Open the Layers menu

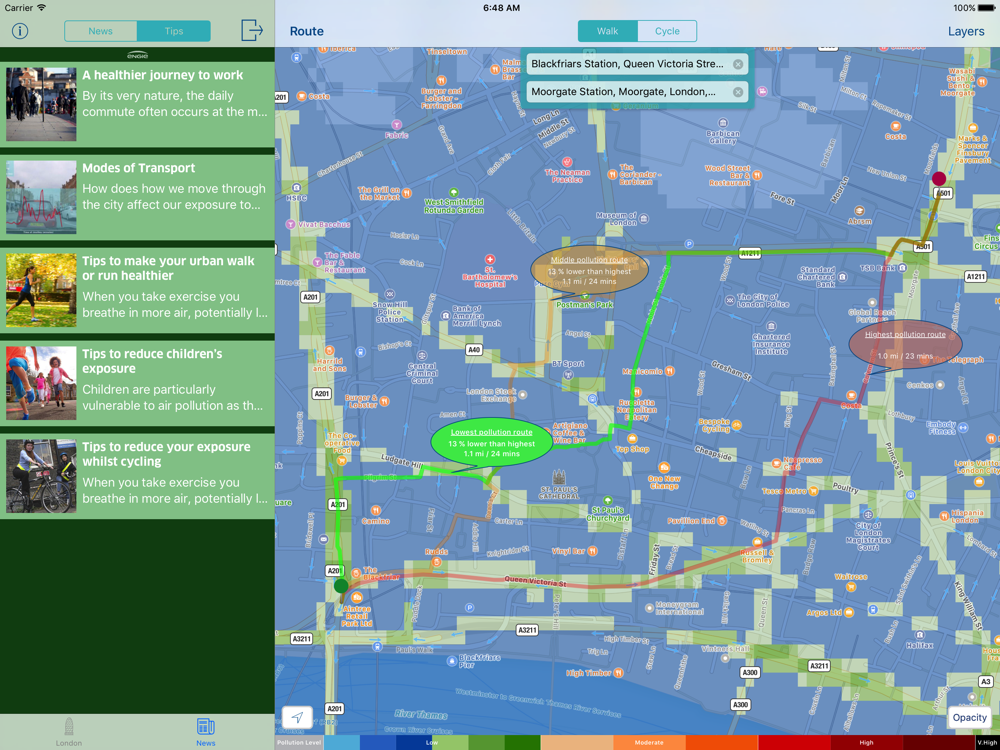966,31
